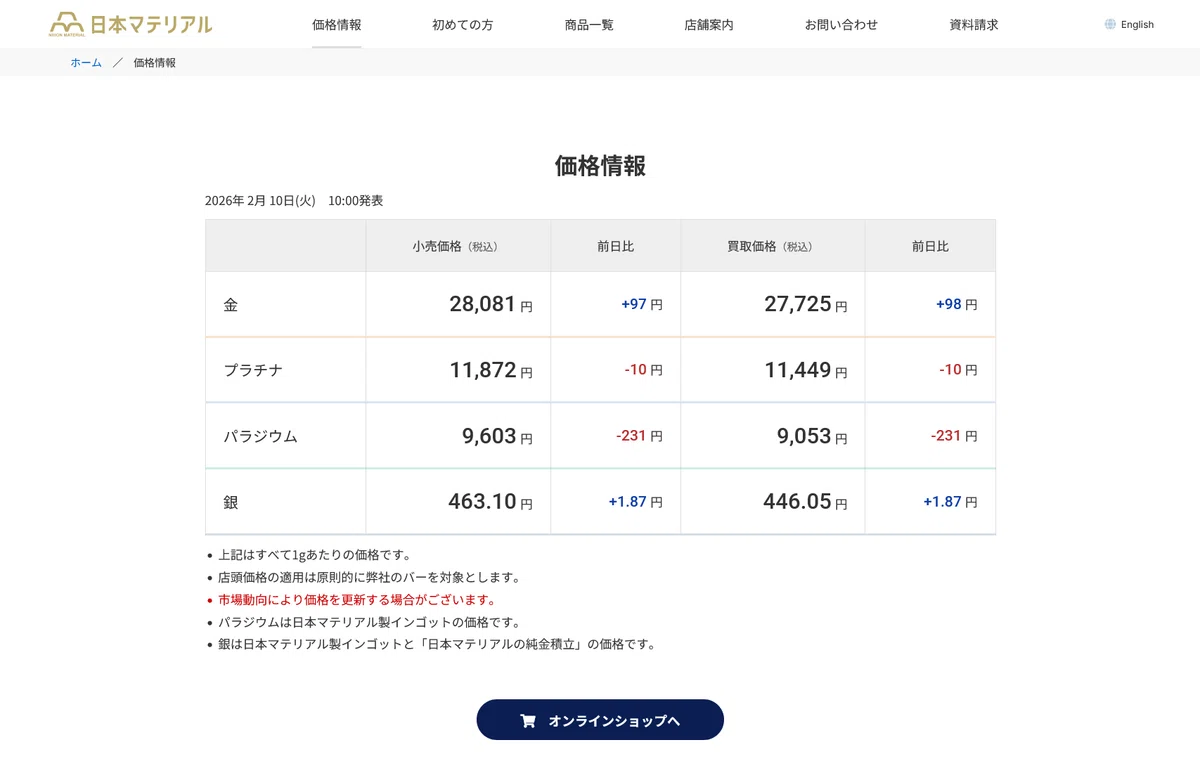This screenshot has width=1200, height=782.
Task: Open the 商品一覧 menu item
Action: pyautogui.click(x=589, y=24)
